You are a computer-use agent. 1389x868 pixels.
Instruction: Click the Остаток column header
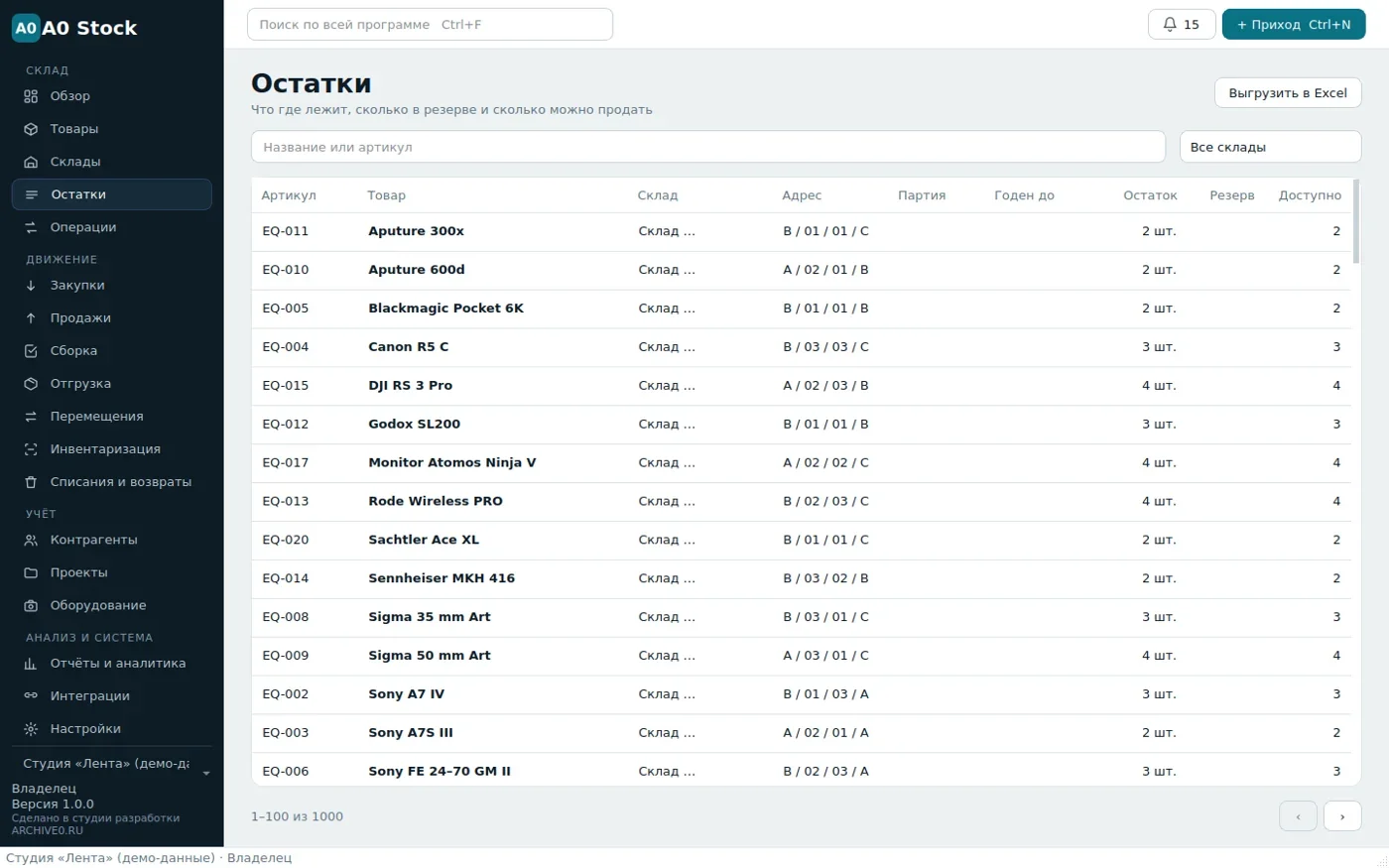click(1150, 195)
